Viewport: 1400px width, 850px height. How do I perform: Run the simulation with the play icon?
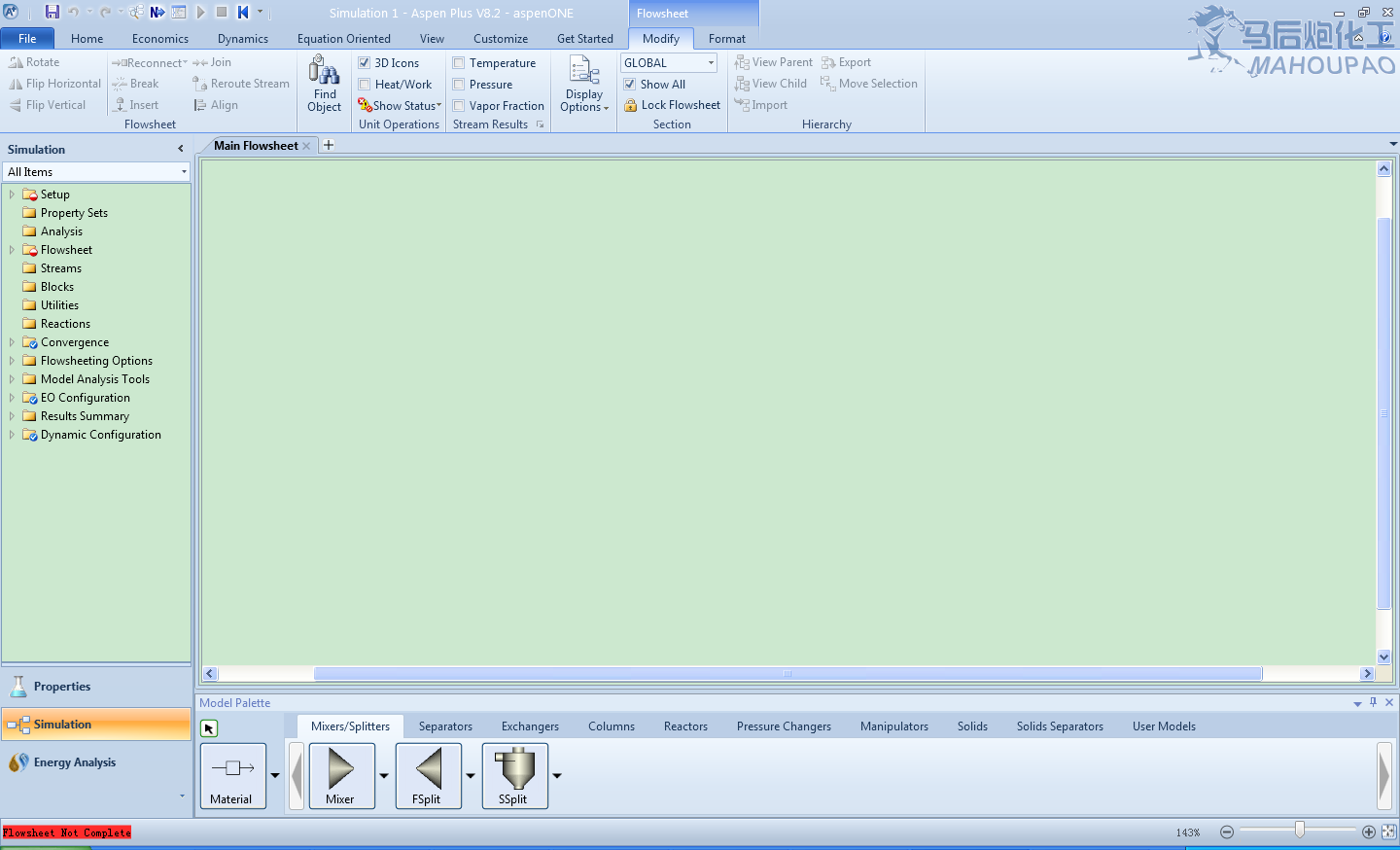point(201,12)
